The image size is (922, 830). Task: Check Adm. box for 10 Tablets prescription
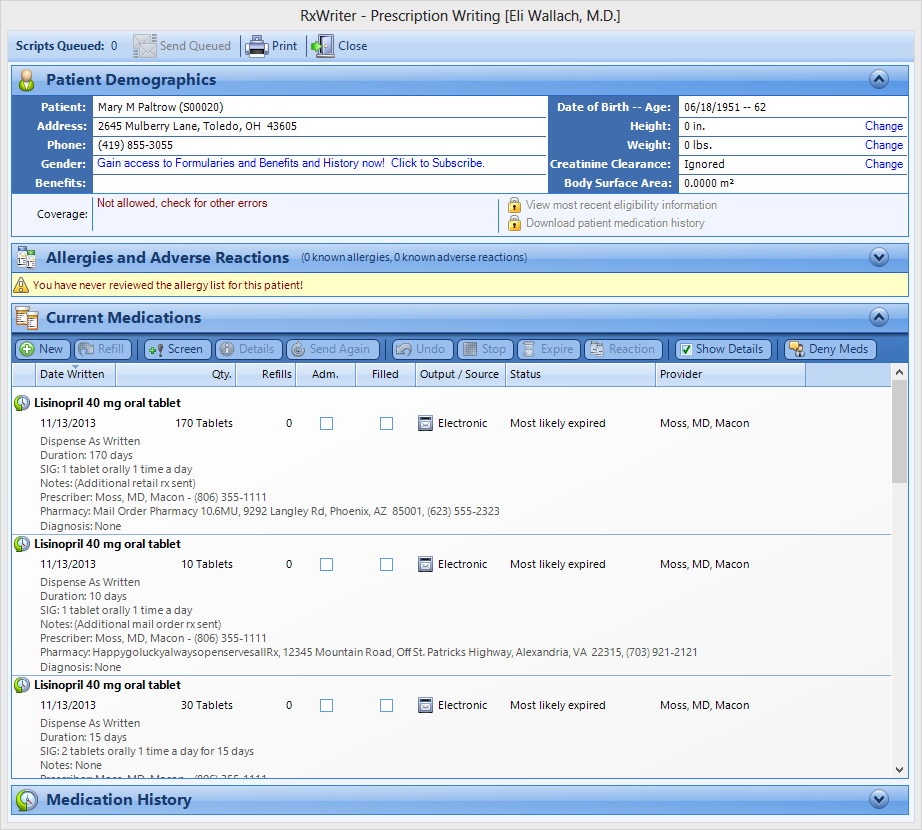tap(326, 564)
